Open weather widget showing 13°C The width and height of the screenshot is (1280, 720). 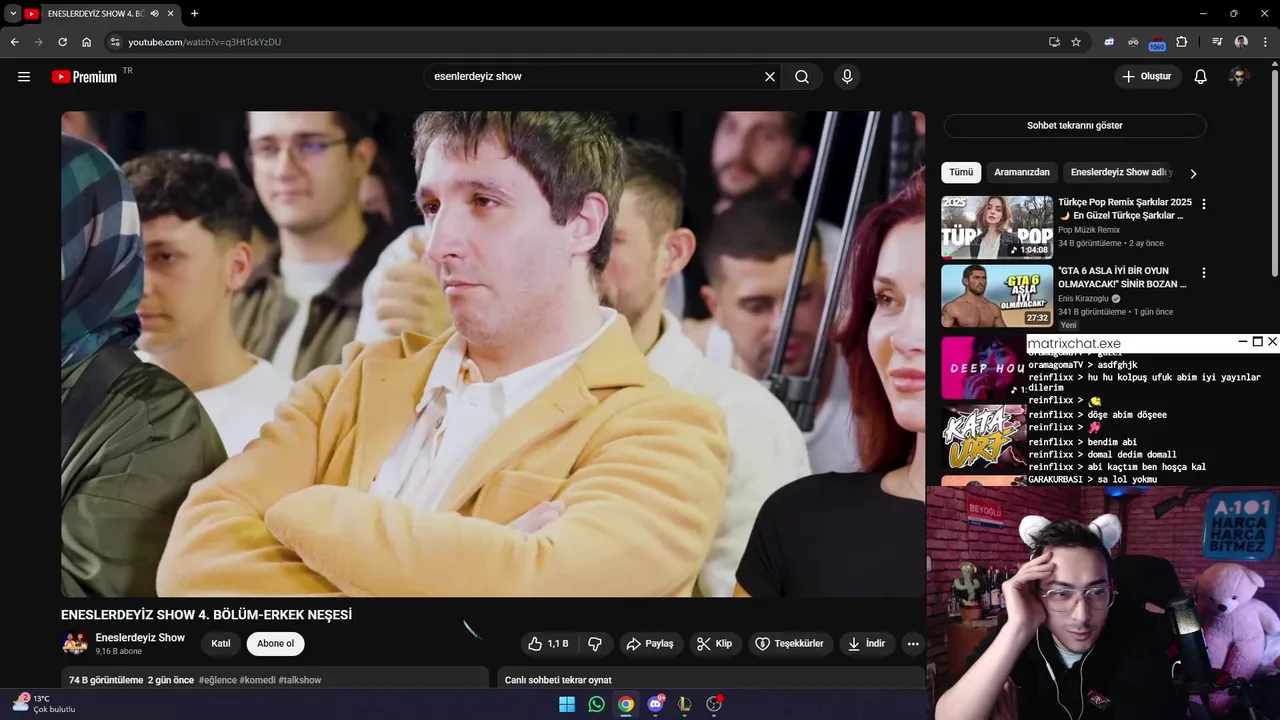[43, 704]
